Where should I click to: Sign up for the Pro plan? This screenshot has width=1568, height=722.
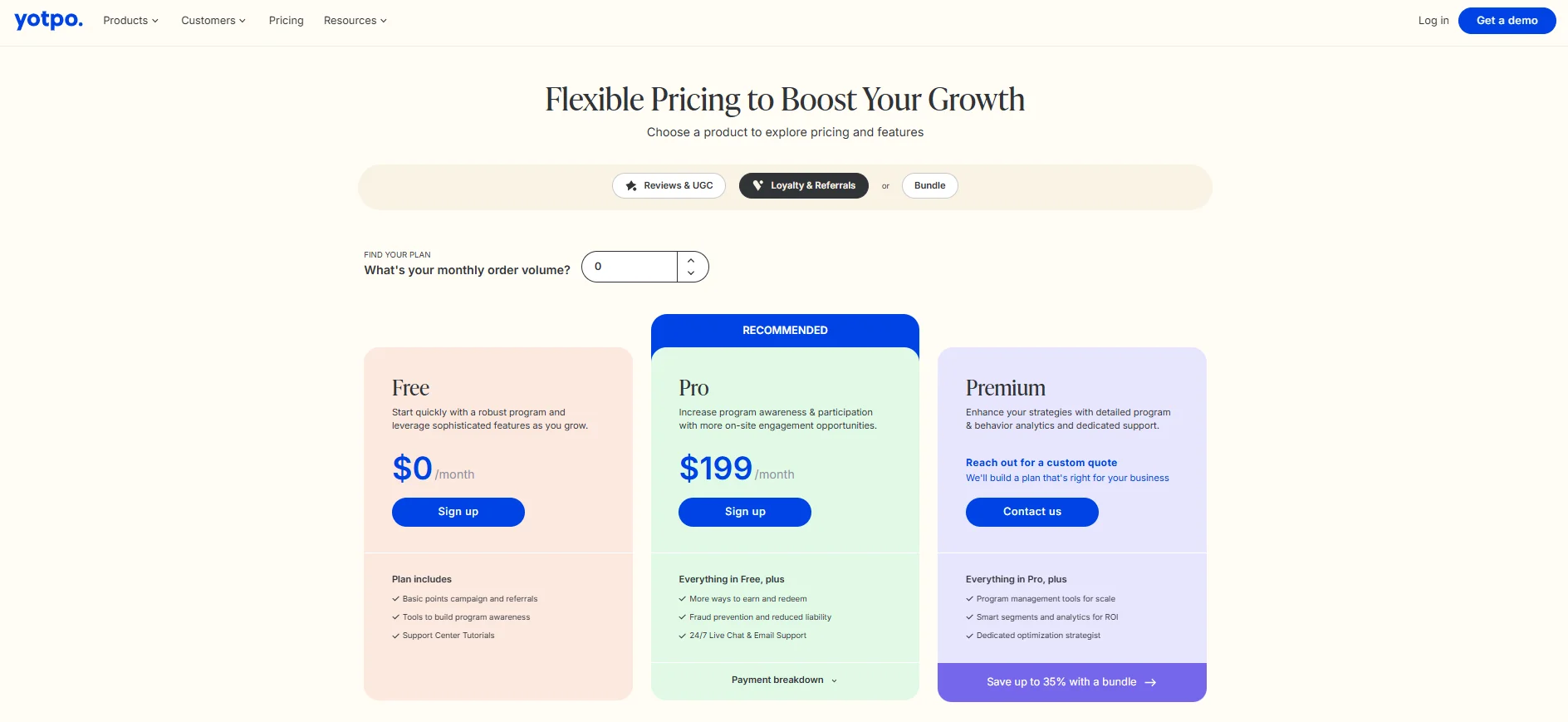(744, 512)
